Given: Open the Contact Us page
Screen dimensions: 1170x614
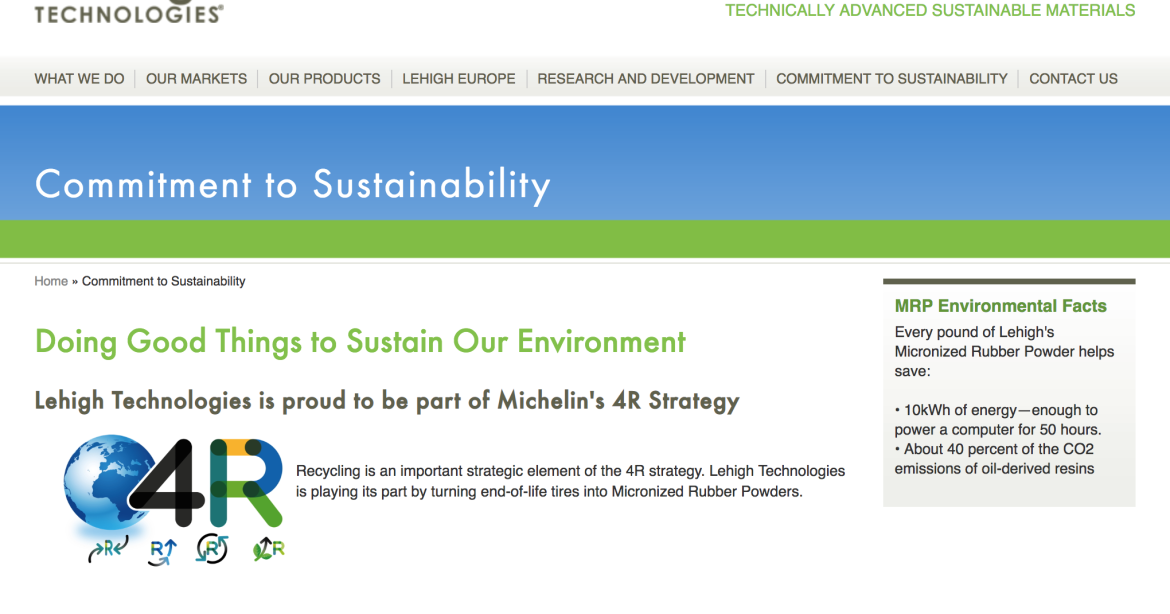Looking at the screenshot, I should click(x=1073, y=79).
